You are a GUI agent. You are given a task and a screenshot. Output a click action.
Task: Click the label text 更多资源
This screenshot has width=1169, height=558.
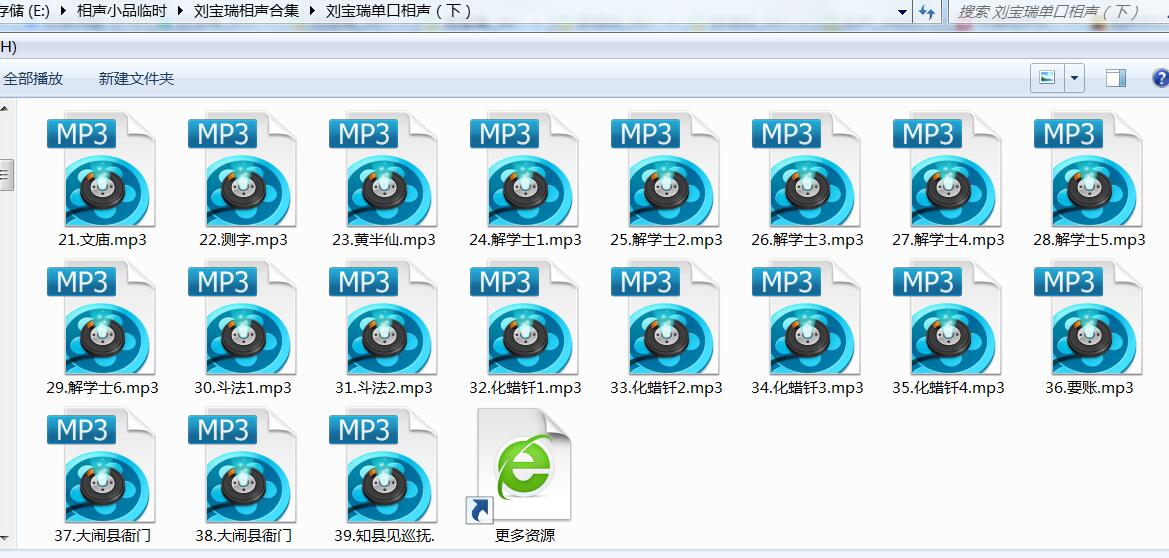[525, 536]
